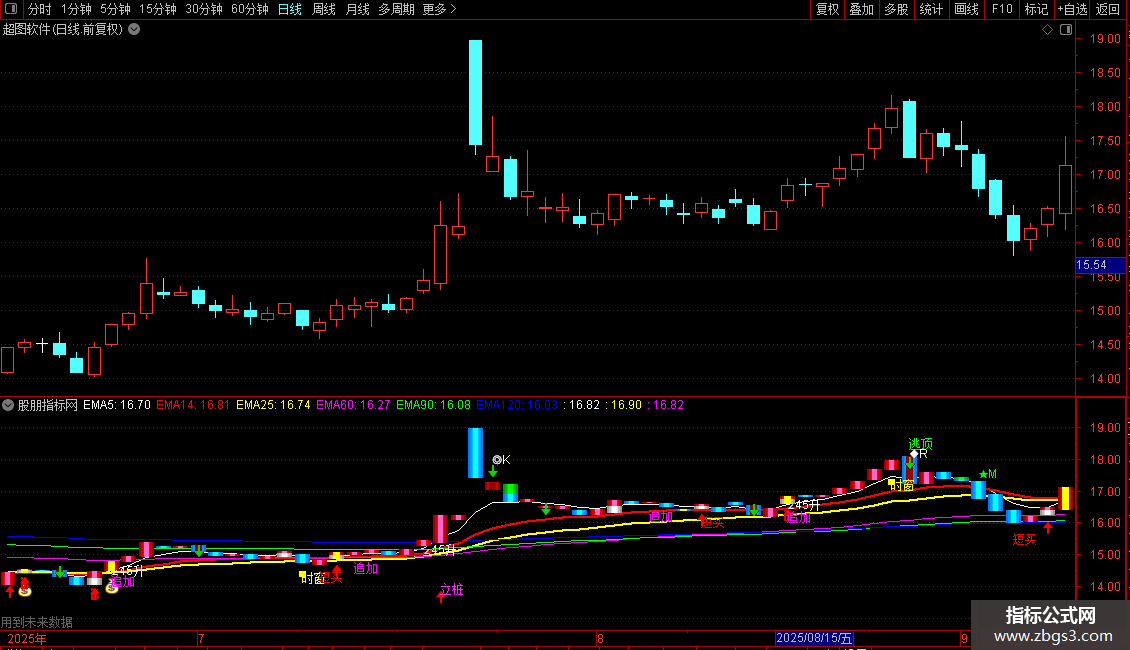The height and width of the screenshot is (650, 1130).
Task: Click the 返回 back button
Action: pyautogui.click(x=1108, y=9)
